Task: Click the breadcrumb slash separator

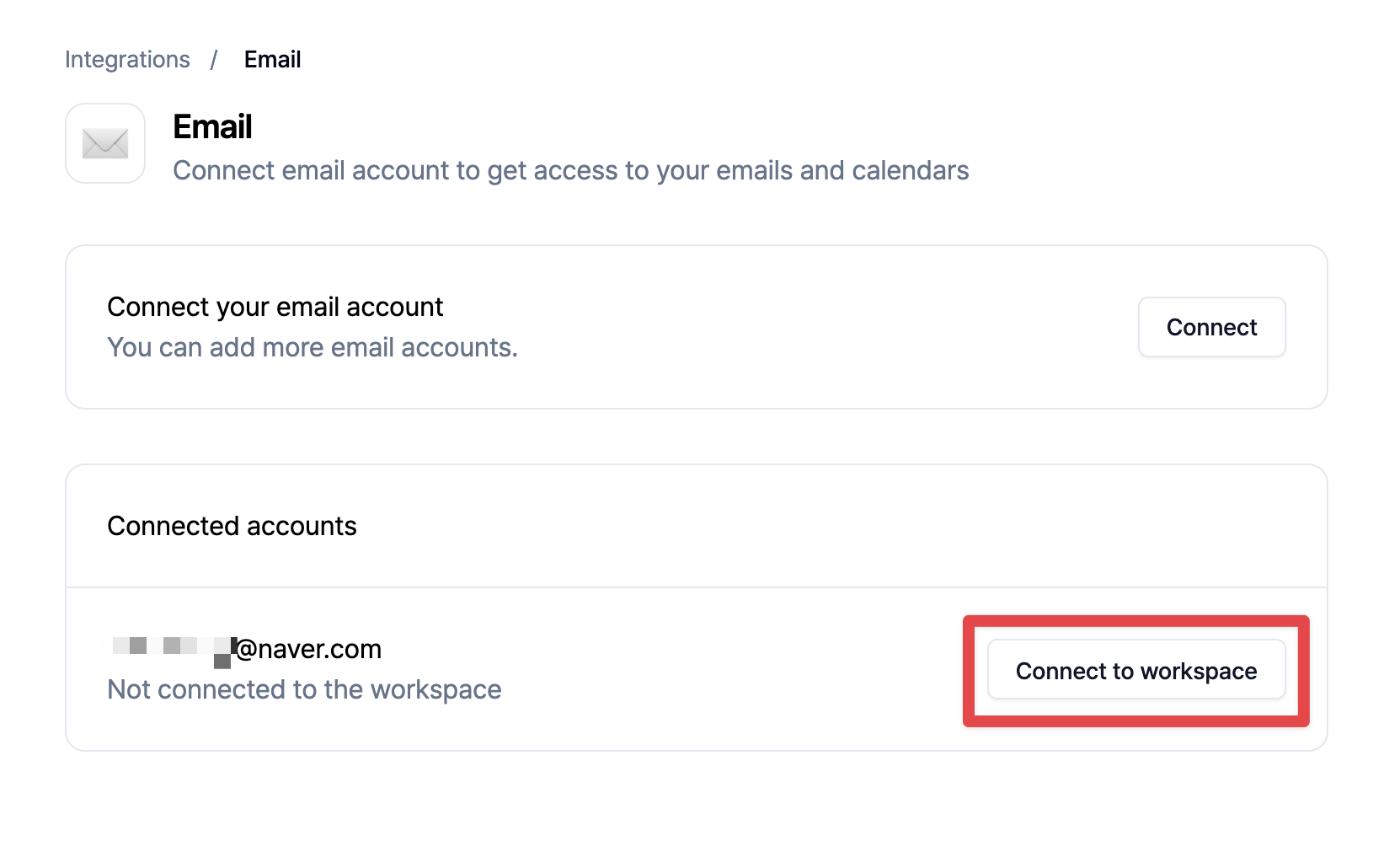Action: coord(214,60)
